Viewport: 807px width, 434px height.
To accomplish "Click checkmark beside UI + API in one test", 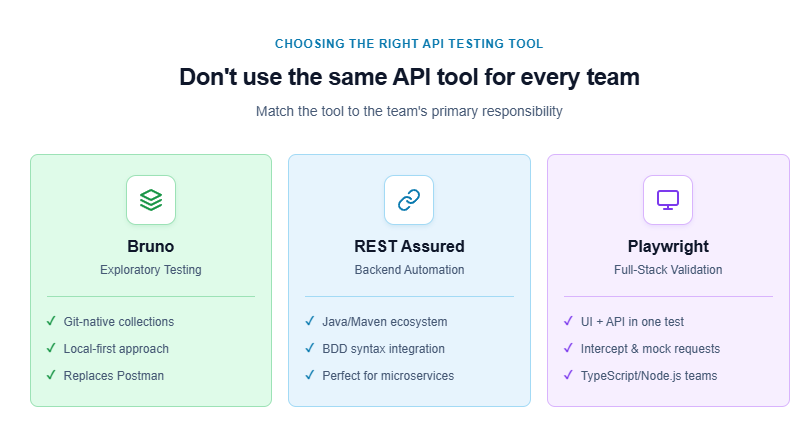I will [x=569, y=321].
